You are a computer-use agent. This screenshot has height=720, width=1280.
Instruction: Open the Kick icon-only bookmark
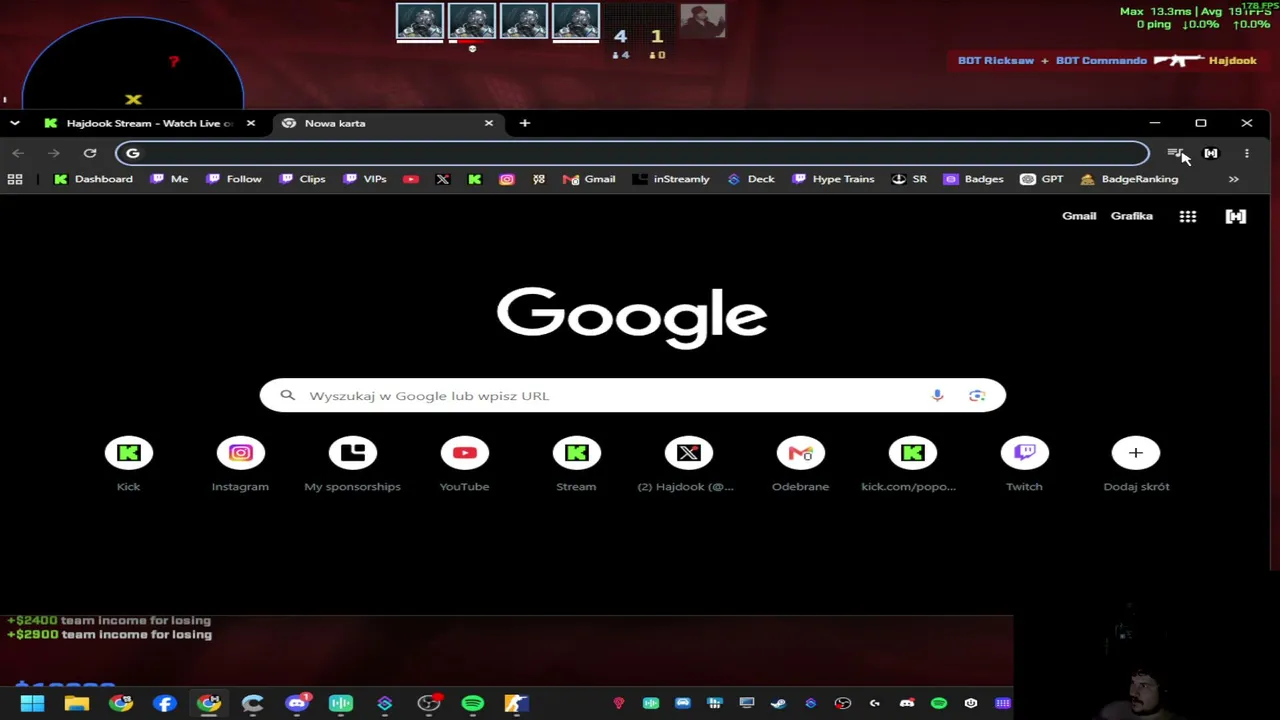(475, 179)
